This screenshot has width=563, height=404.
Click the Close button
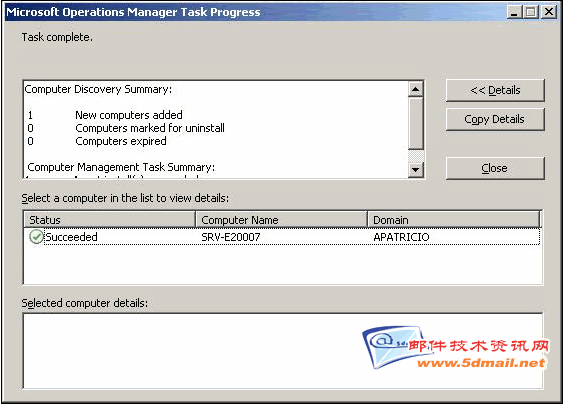495,168
